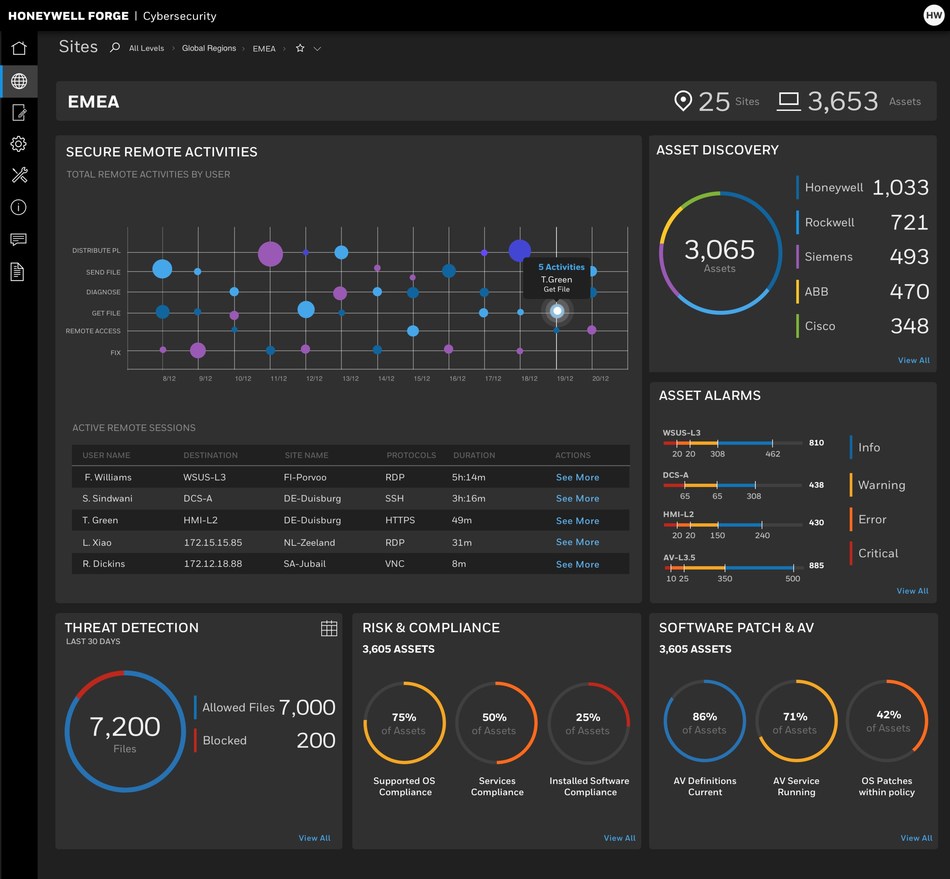Viewport: 950px width, 879px height.
Task: Click the highlighted T.Green Get File bubble
Action: [x=558, y=312]
